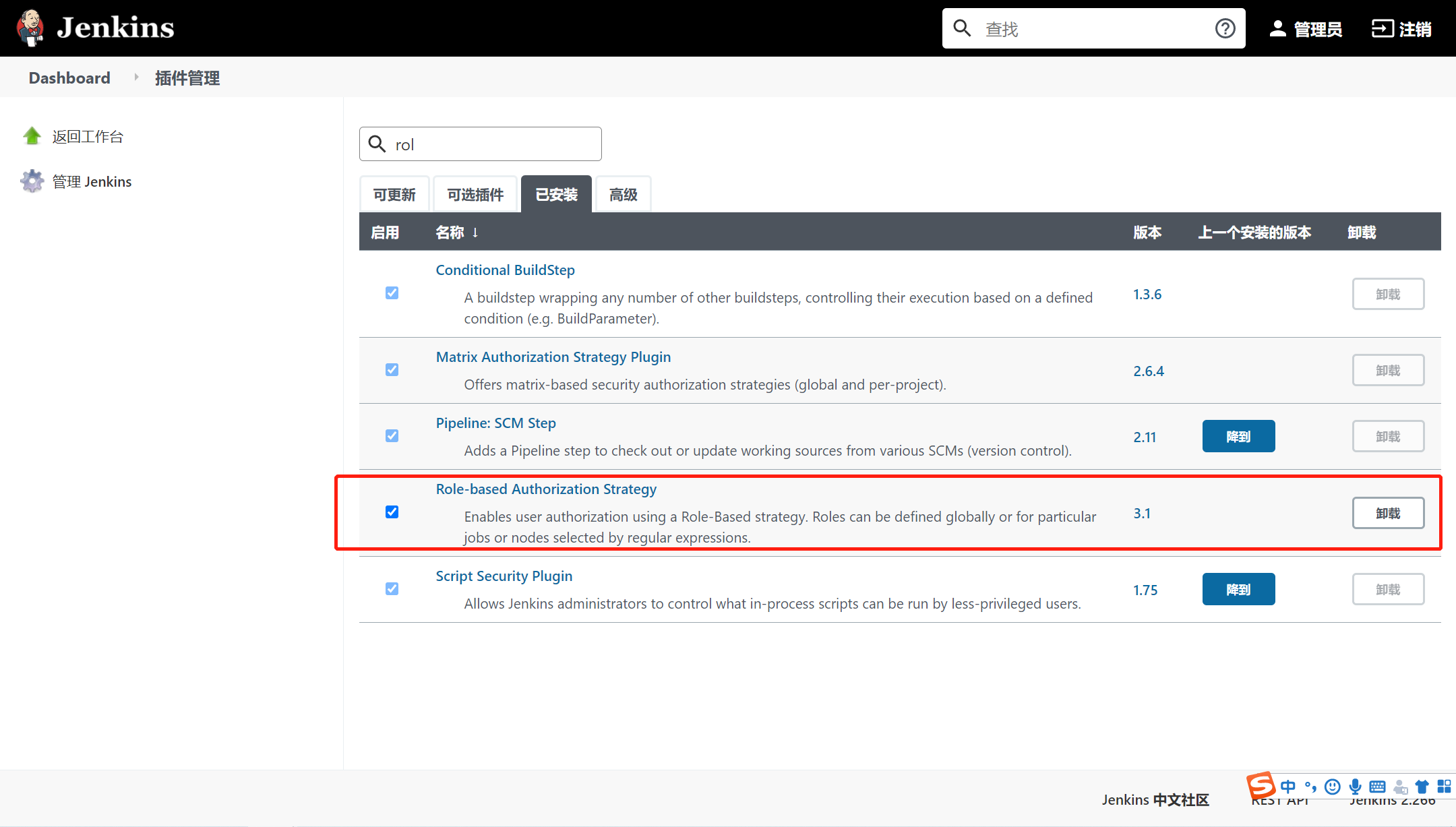
Task: Click the search magnifier in the top bar
Action: pos(962,28)
